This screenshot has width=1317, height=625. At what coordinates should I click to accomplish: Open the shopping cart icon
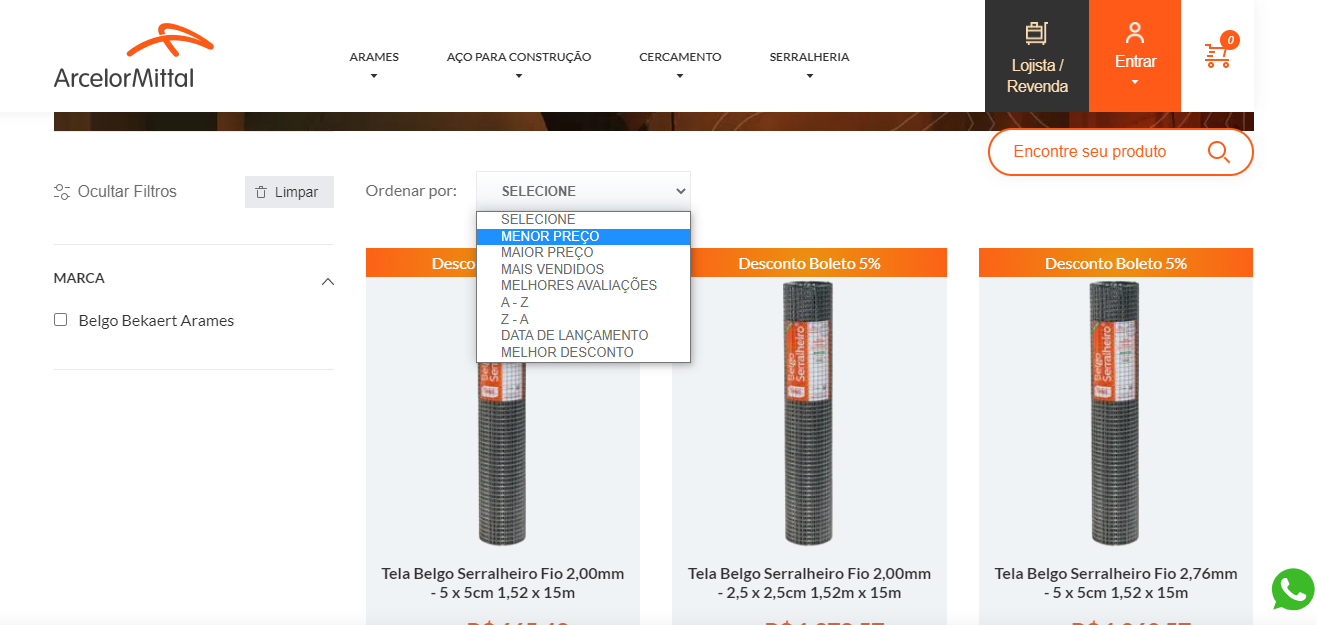coord(1217,55)
